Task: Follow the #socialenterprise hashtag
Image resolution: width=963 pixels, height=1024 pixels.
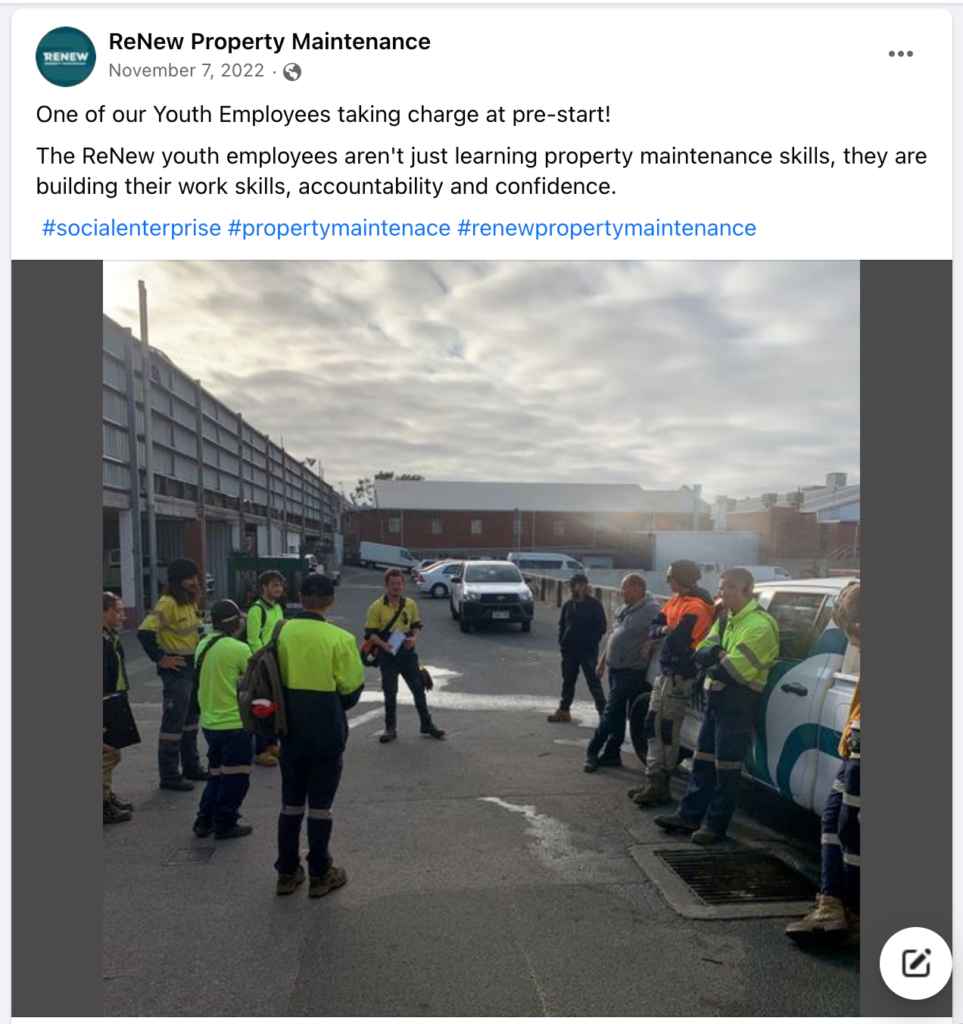Action: pos(131,228)
